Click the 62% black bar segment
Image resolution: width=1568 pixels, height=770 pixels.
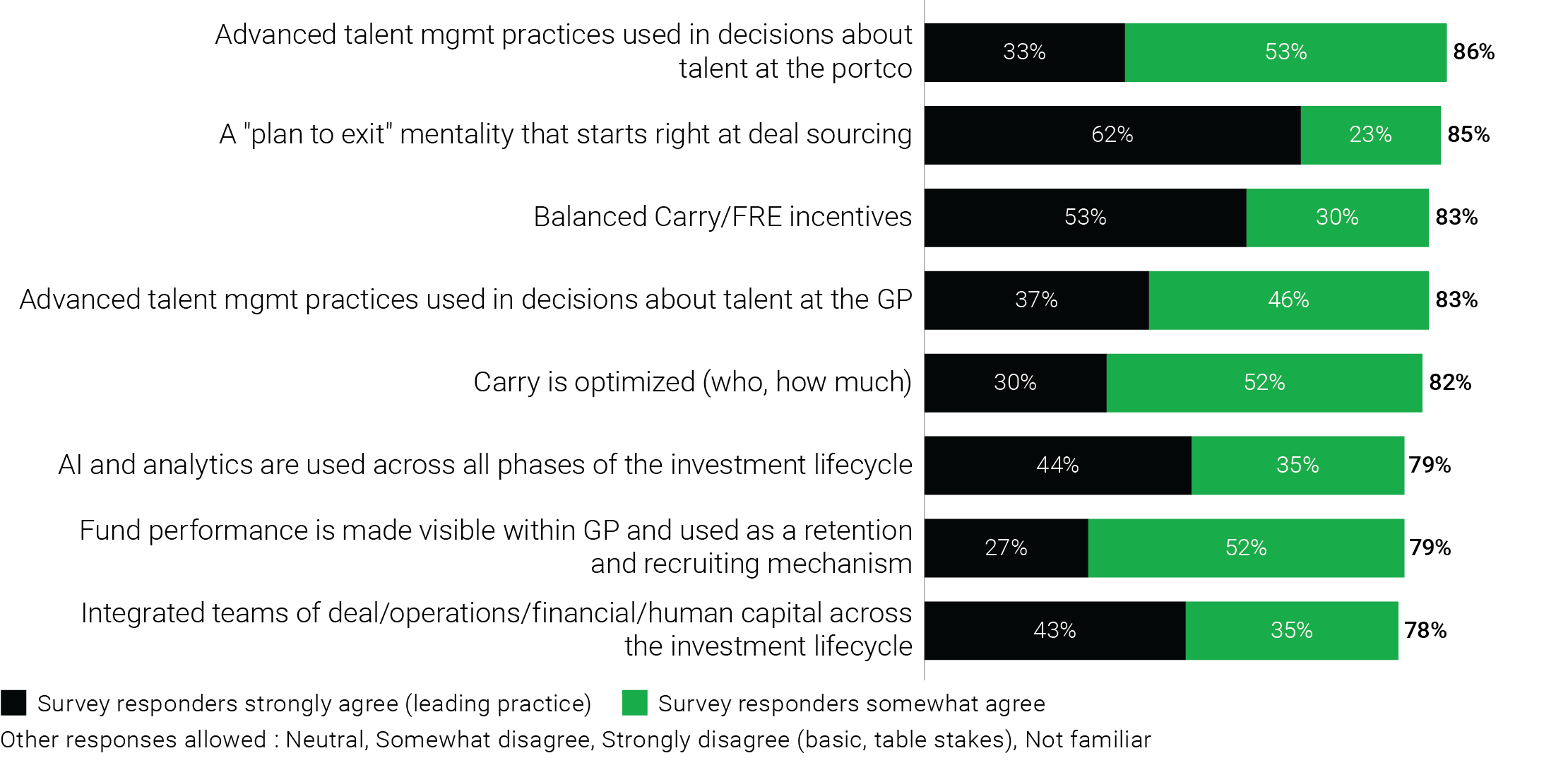pyautogui.click(x=1112, y=135)
